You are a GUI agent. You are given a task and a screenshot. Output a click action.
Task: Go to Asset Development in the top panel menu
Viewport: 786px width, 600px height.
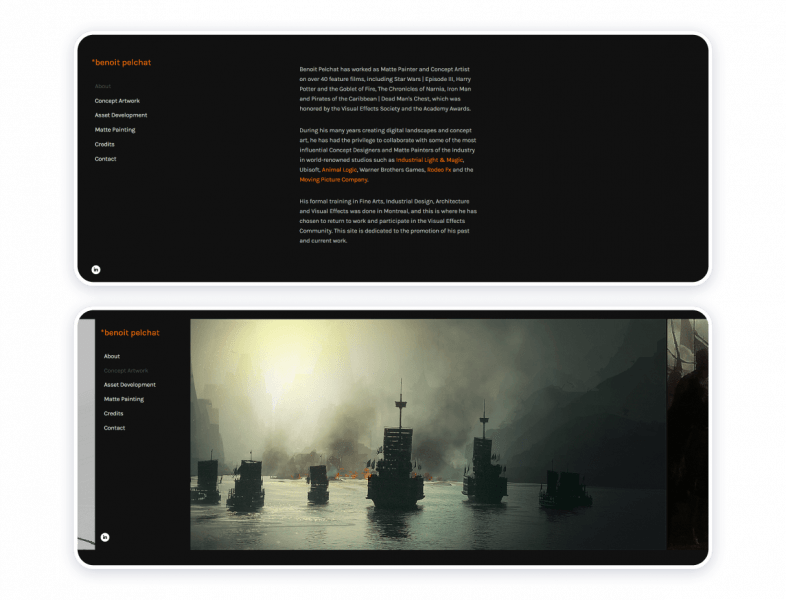click(x=121, y=115)
